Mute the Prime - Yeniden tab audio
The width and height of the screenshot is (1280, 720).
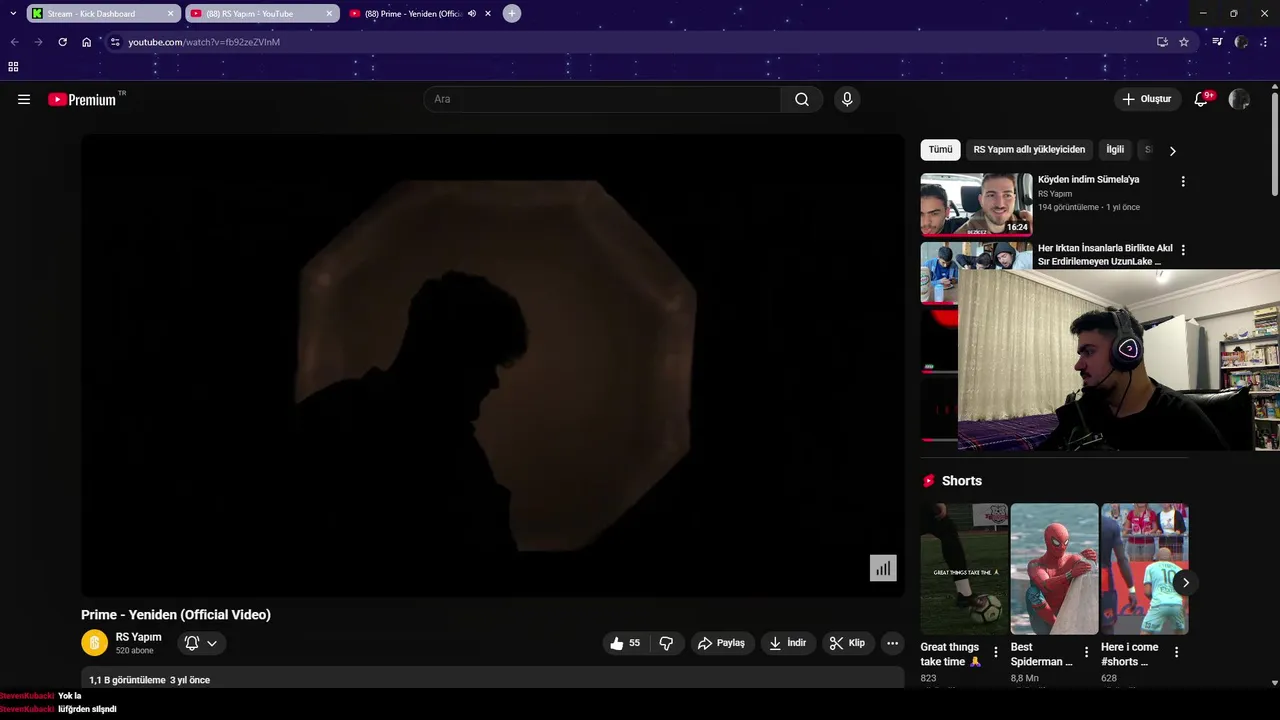(471, 13)
